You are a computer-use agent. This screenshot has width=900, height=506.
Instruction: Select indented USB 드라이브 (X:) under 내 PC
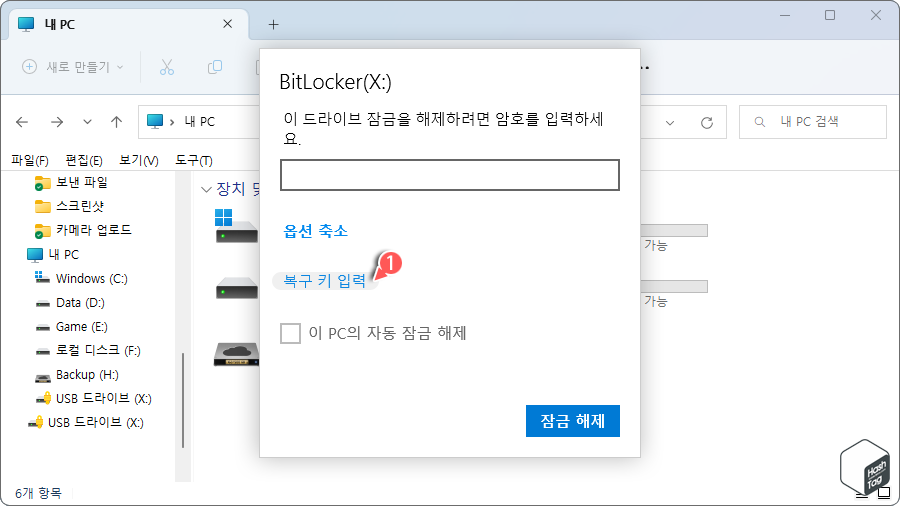[x=104, y=399]
